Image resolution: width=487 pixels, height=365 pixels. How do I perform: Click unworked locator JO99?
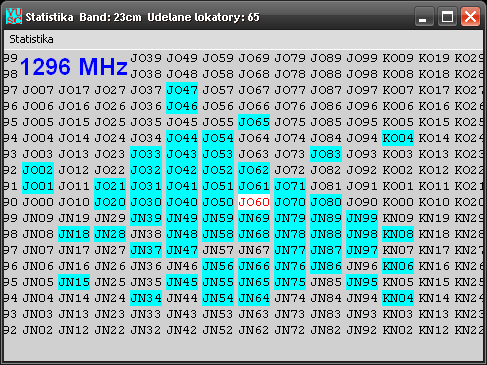tap(362, 58)
